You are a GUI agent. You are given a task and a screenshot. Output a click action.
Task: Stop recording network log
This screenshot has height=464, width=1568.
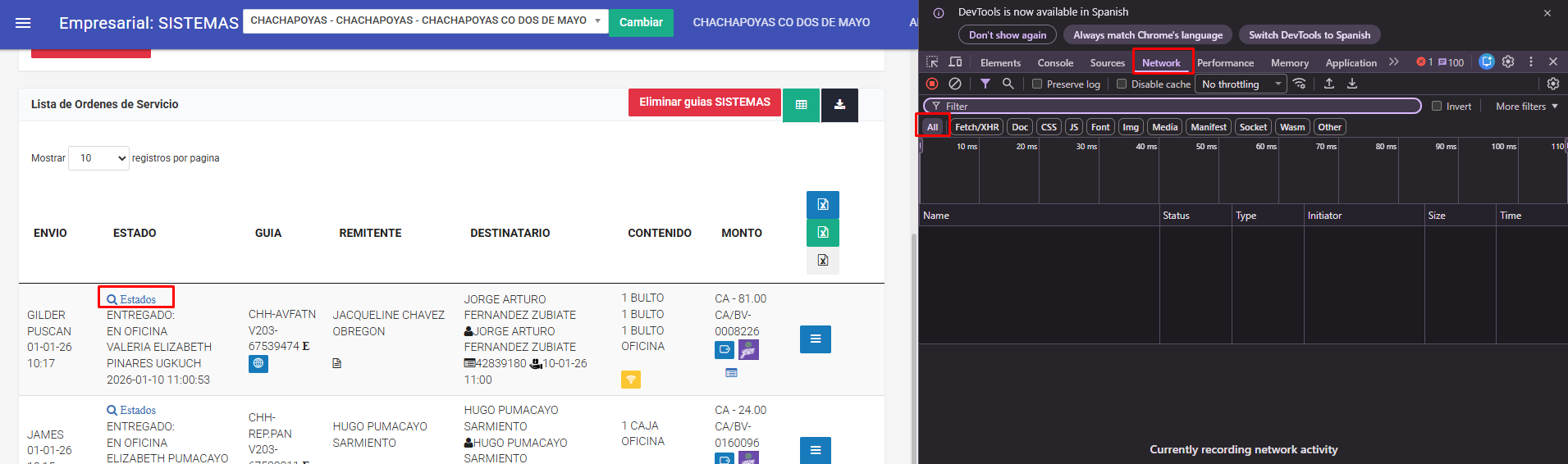coord(932,84)
